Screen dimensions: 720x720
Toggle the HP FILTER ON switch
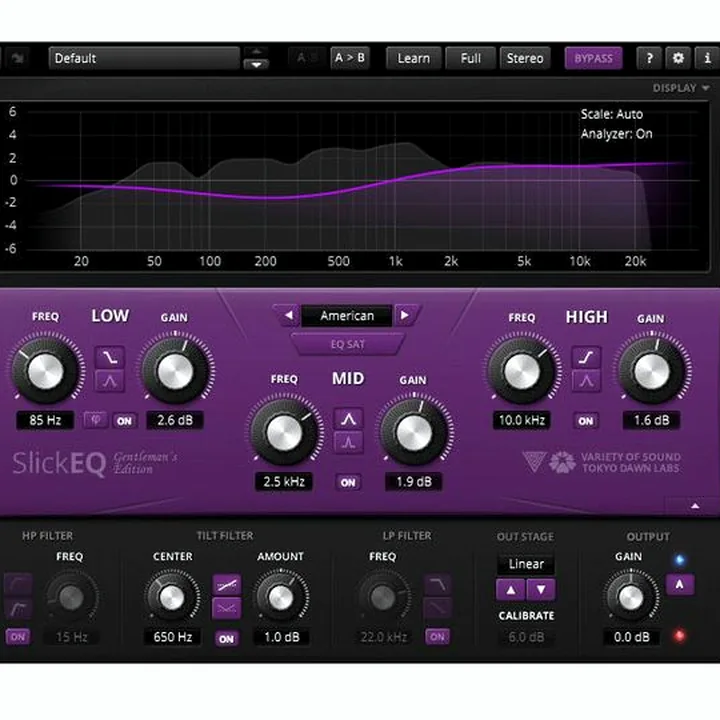click(x=18, y=637)
